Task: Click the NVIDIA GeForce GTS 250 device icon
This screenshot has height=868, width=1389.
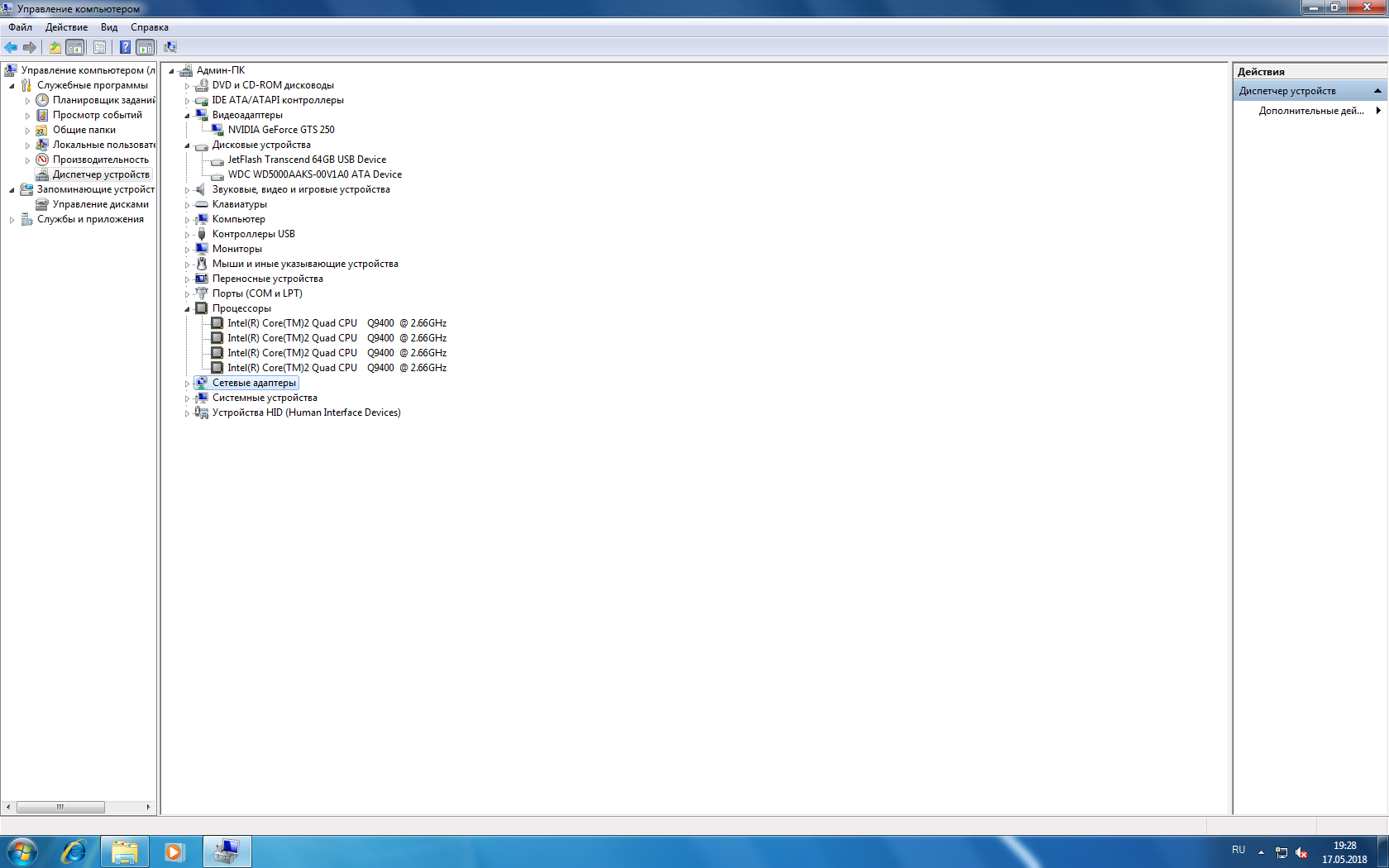Action: 217,130
